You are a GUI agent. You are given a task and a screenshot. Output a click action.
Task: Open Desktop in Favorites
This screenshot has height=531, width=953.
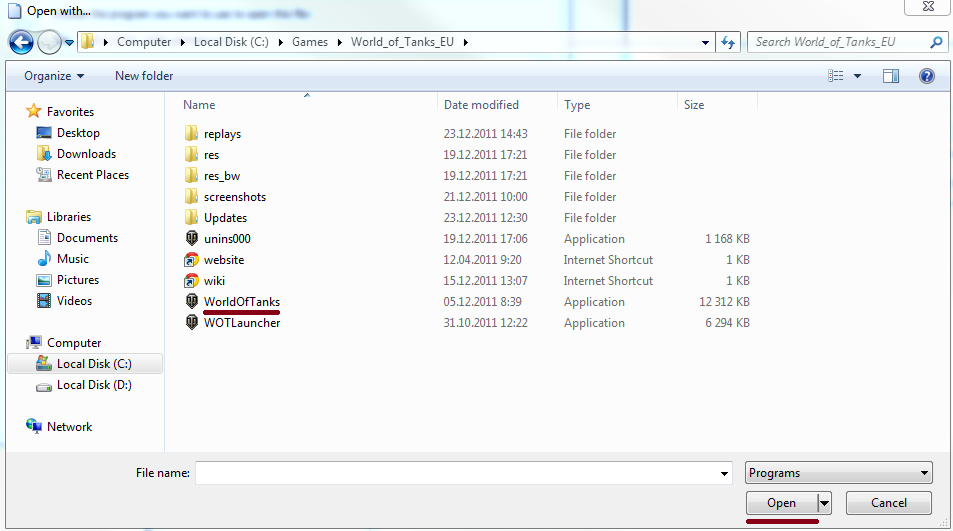click(78, 132)
